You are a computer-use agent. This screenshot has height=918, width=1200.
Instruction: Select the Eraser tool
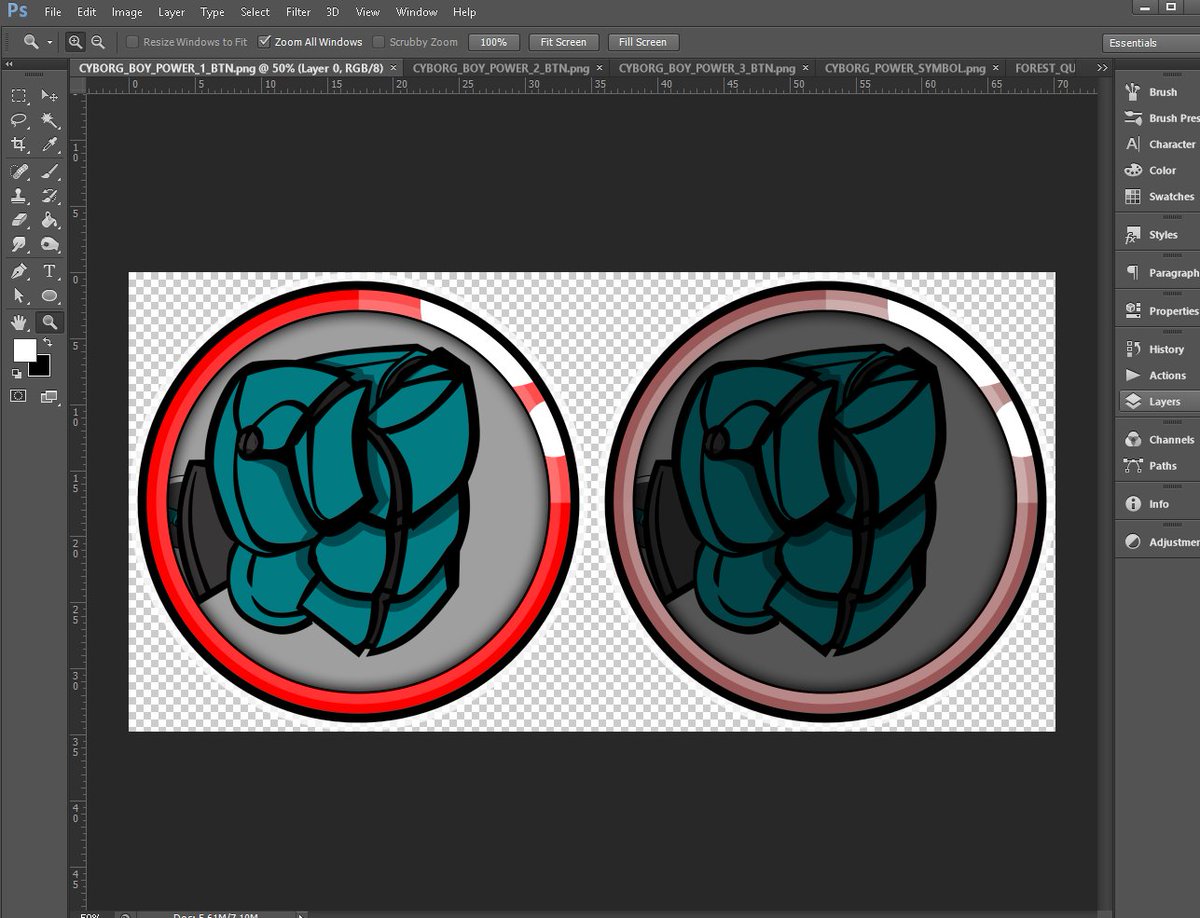[x=19, y=220]
